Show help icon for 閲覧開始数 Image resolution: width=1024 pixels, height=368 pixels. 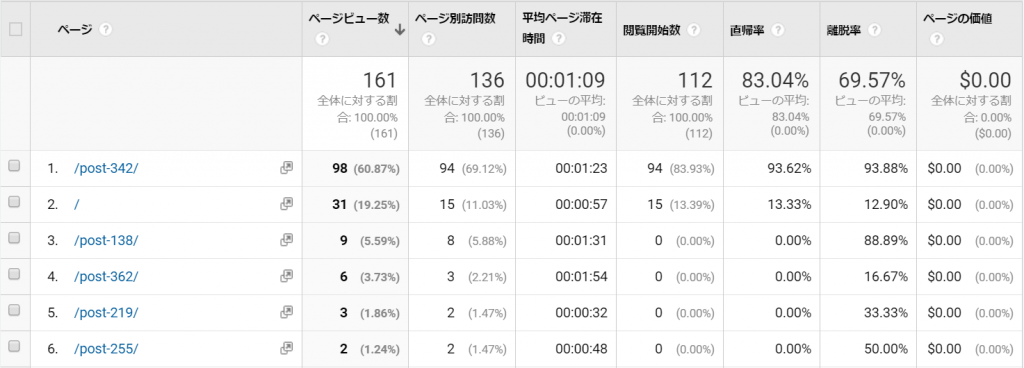pyautogui.click(x=694, y=30)
